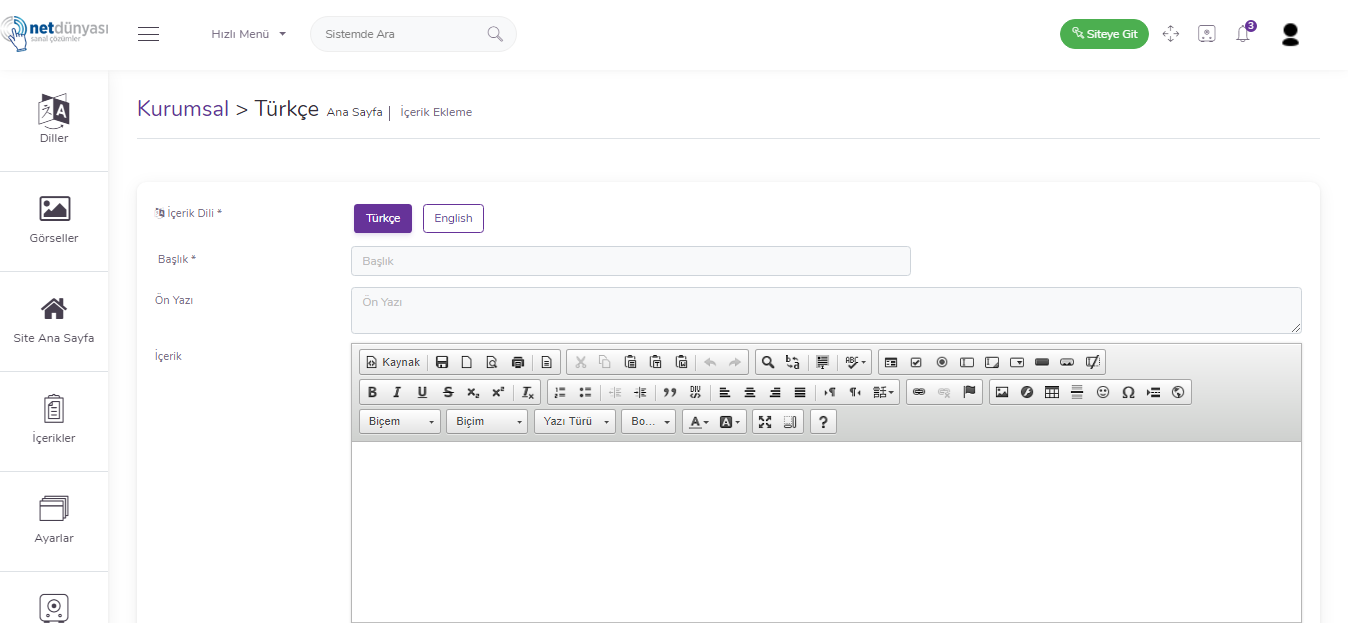The image size is (1348, 623).
Task: Select English content language
Action: pos(453,218)
